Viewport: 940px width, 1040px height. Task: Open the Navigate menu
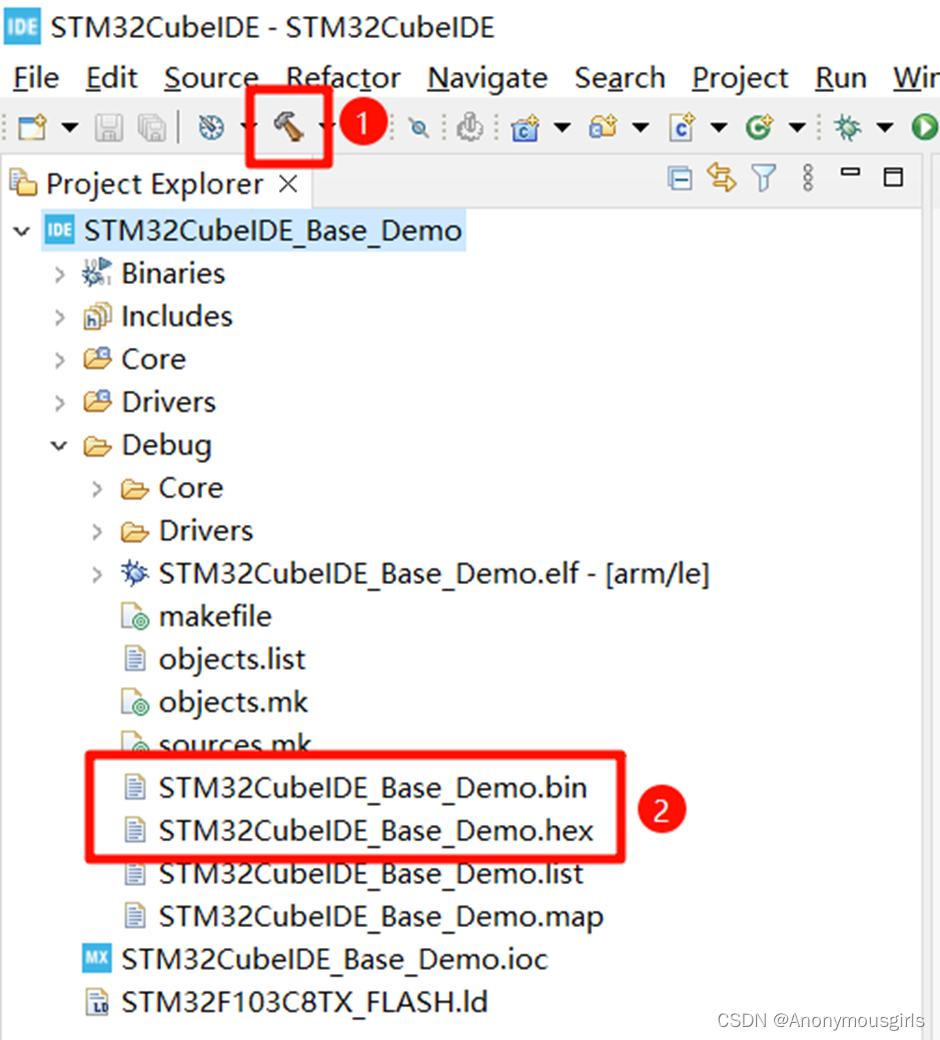[x=487, y=78]
